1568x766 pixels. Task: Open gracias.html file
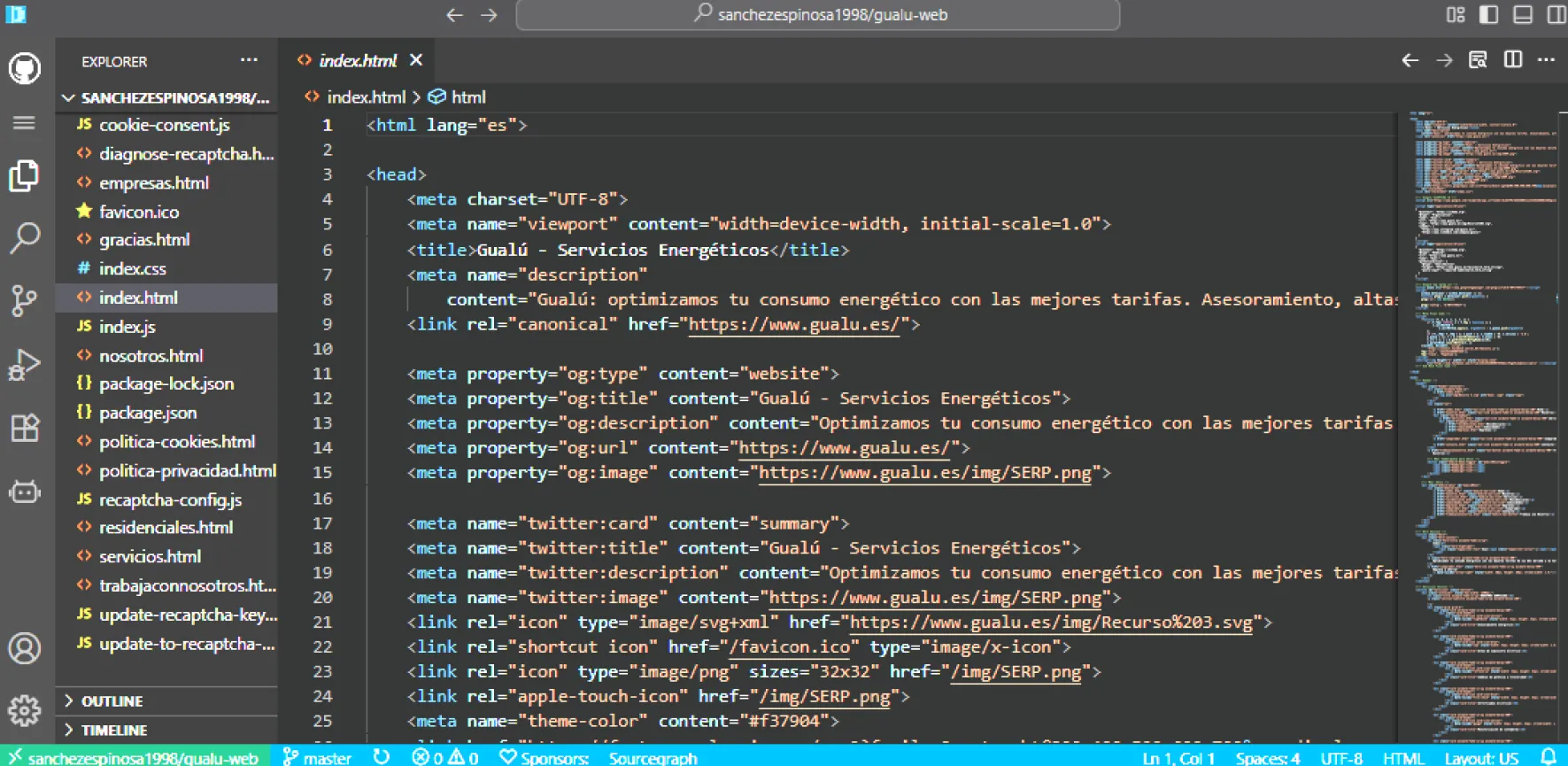166,239
